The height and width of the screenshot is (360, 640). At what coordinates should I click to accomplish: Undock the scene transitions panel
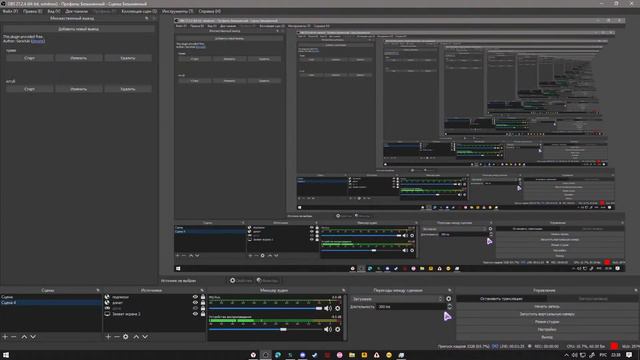[x=450, y=290]
